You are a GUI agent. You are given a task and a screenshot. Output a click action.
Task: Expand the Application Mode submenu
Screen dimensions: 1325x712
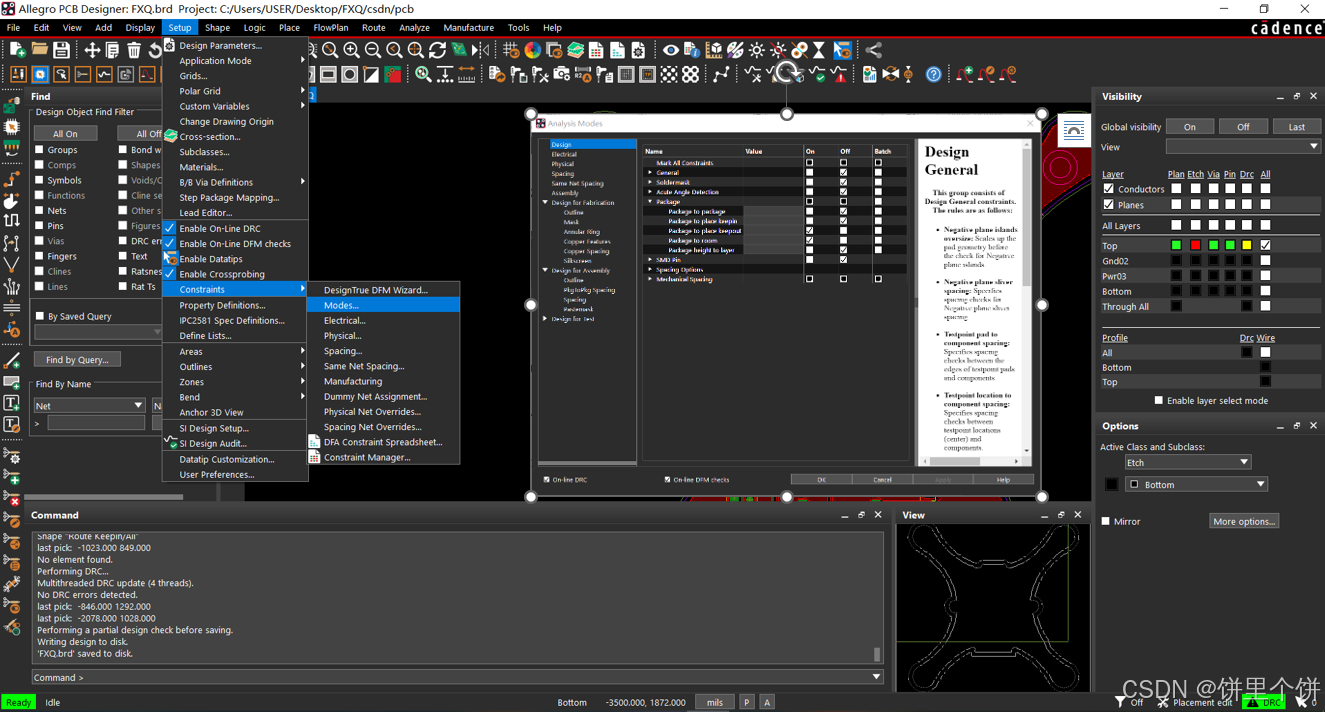coord(235,61)
